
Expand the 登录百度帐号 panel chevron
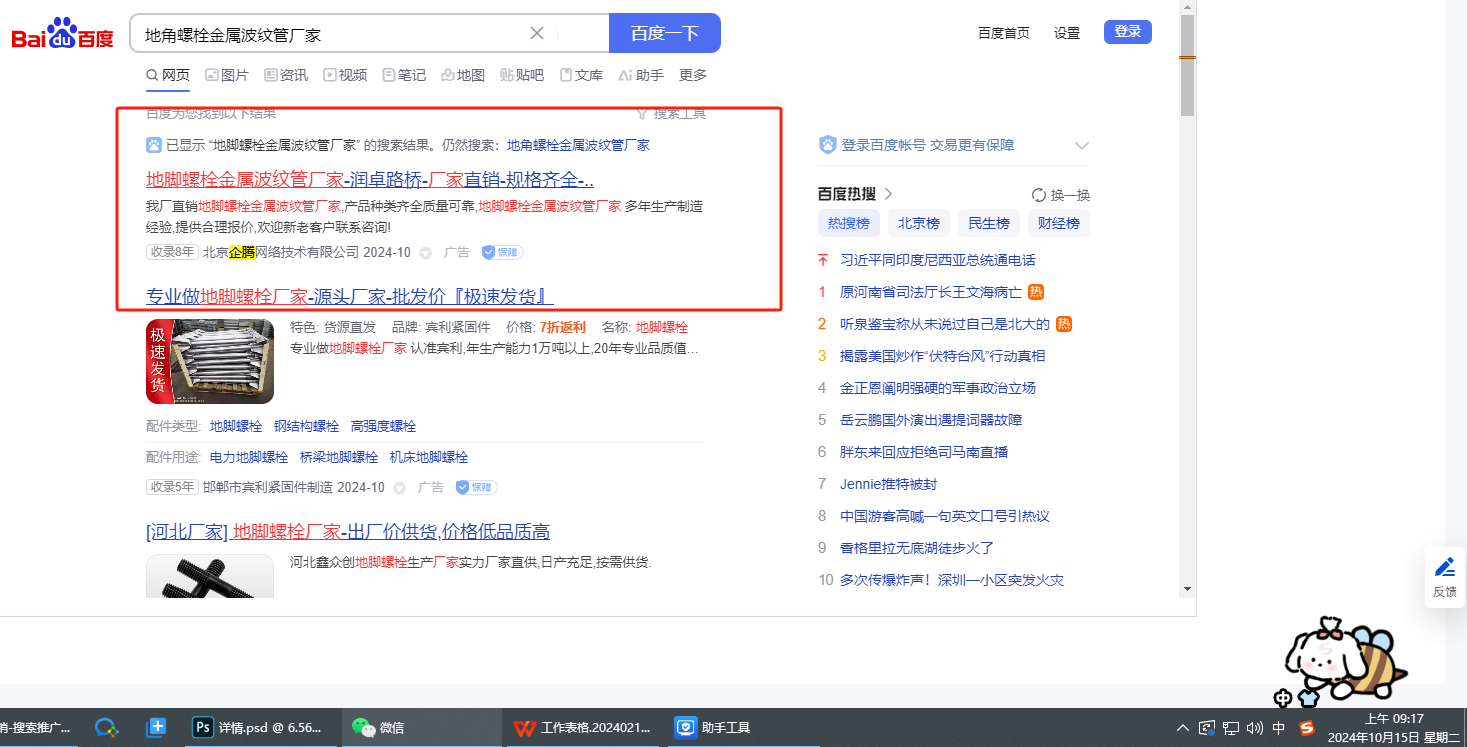point(1081,146)
